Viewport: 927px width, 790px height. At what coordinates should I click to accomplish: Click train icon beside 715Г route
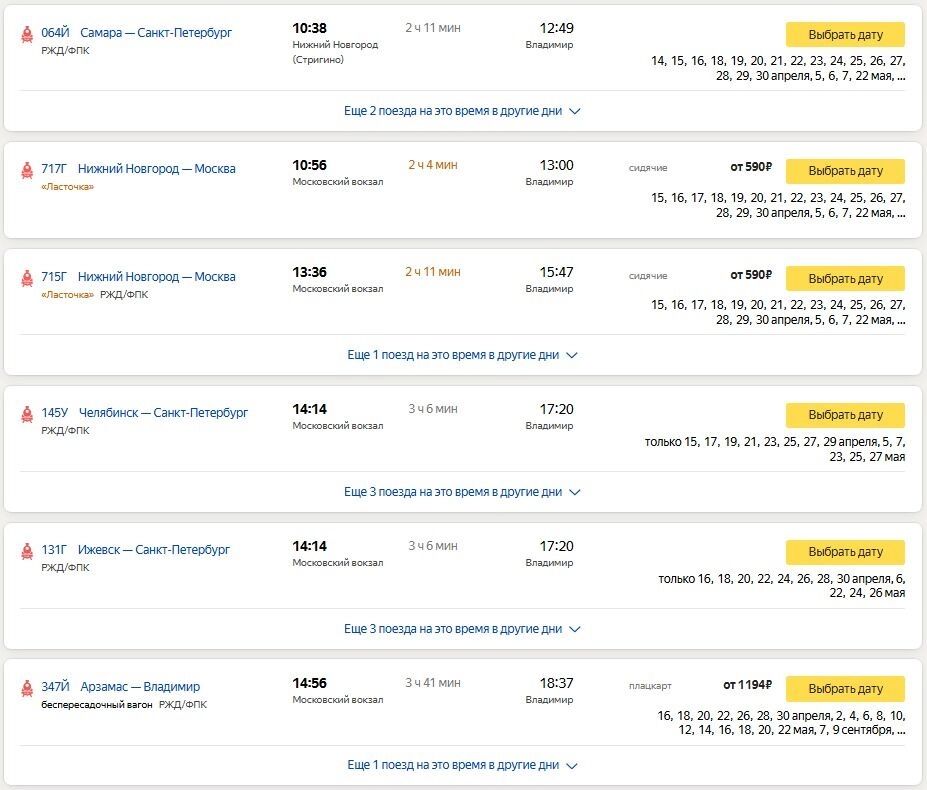click(x=27, y=278)
